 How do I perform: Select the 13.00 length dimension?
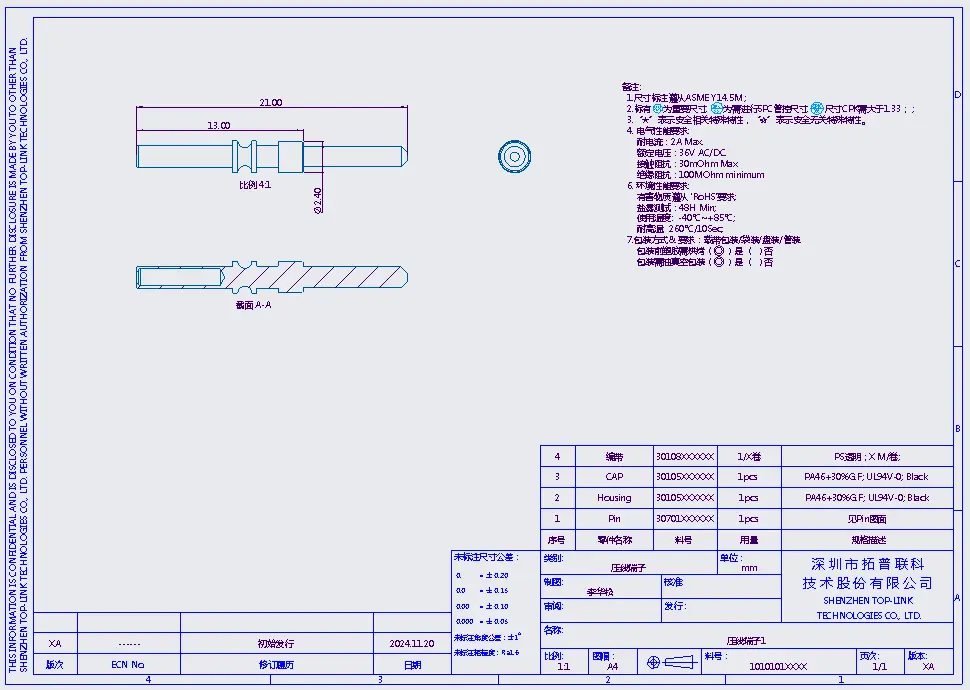point(218,126)
